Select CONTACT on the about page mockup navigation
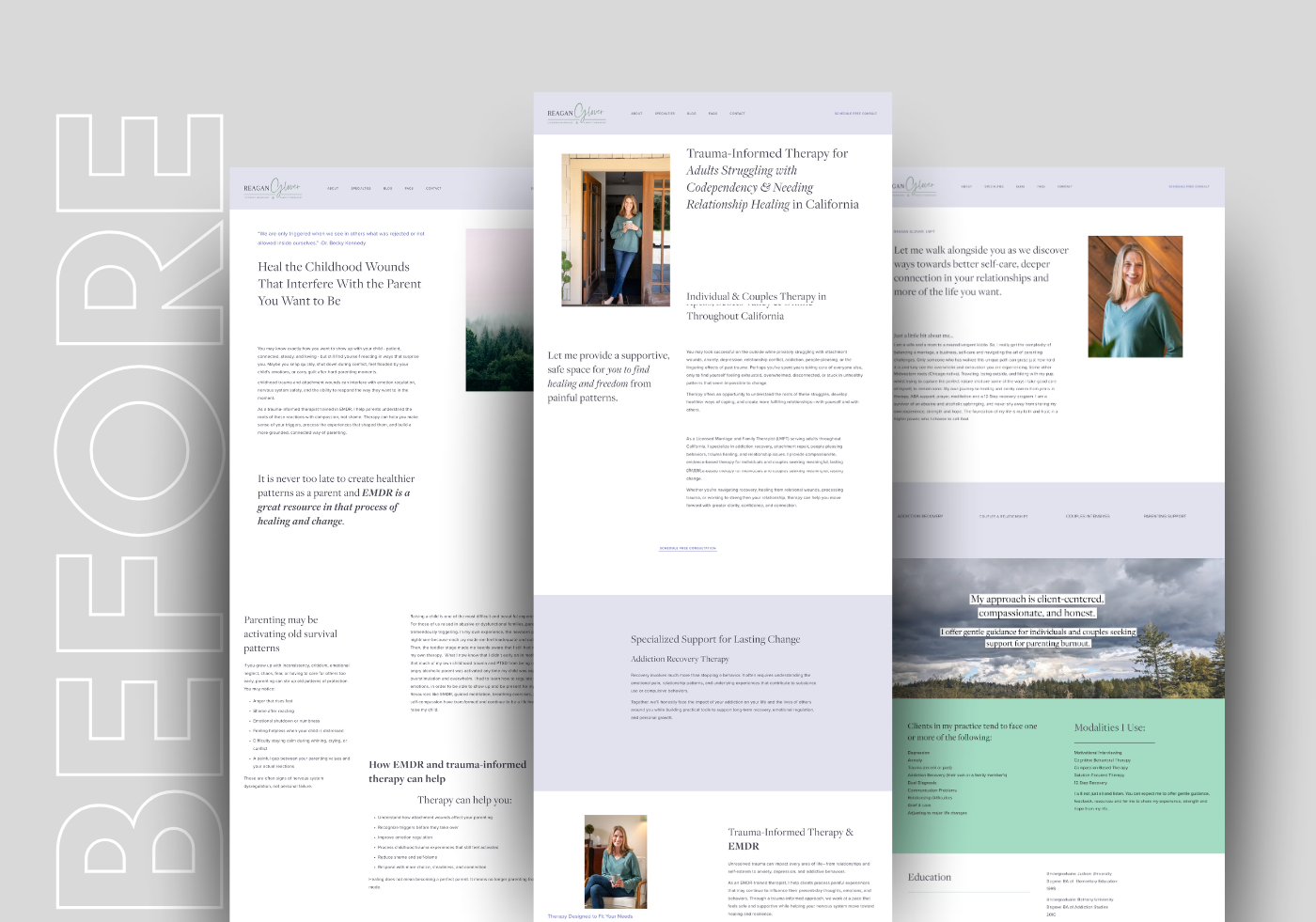The height and width of the screenshot is (922, 1316). pyautogui.click(x=1065, y=186)
